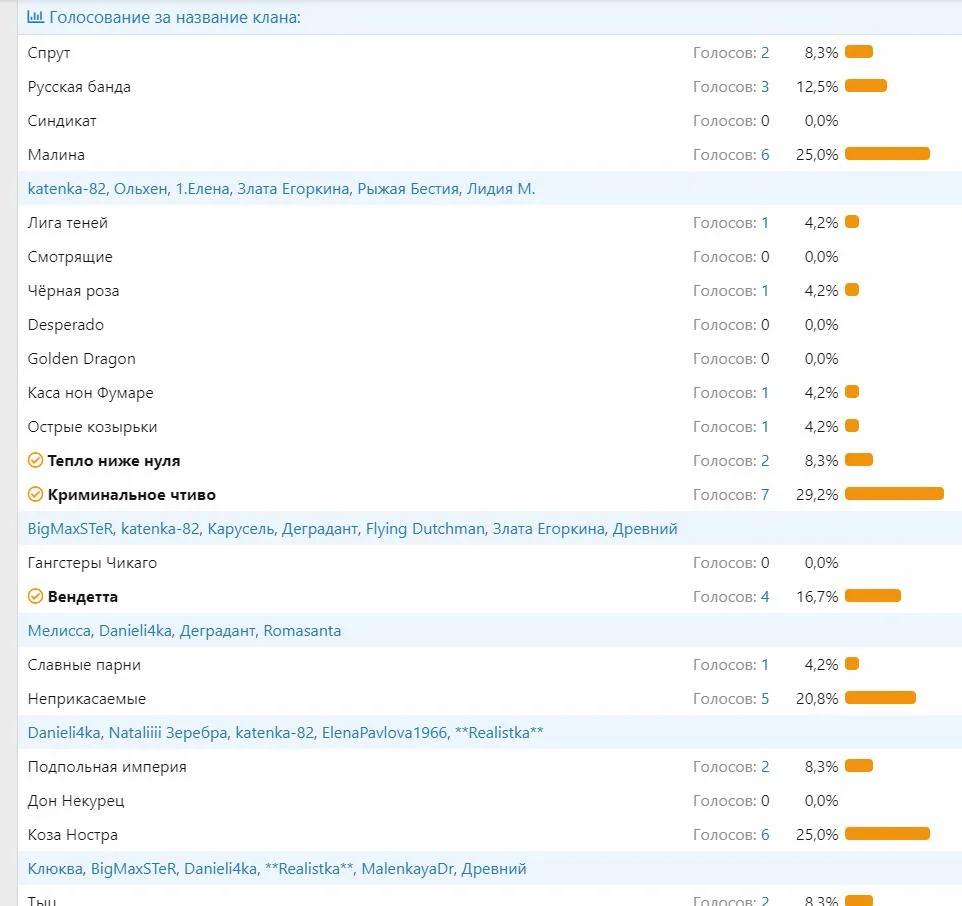This screenshot has height=906, width=962.
Task: Open the profile of ElenaPavlova1966
Action: coord(384,733)
